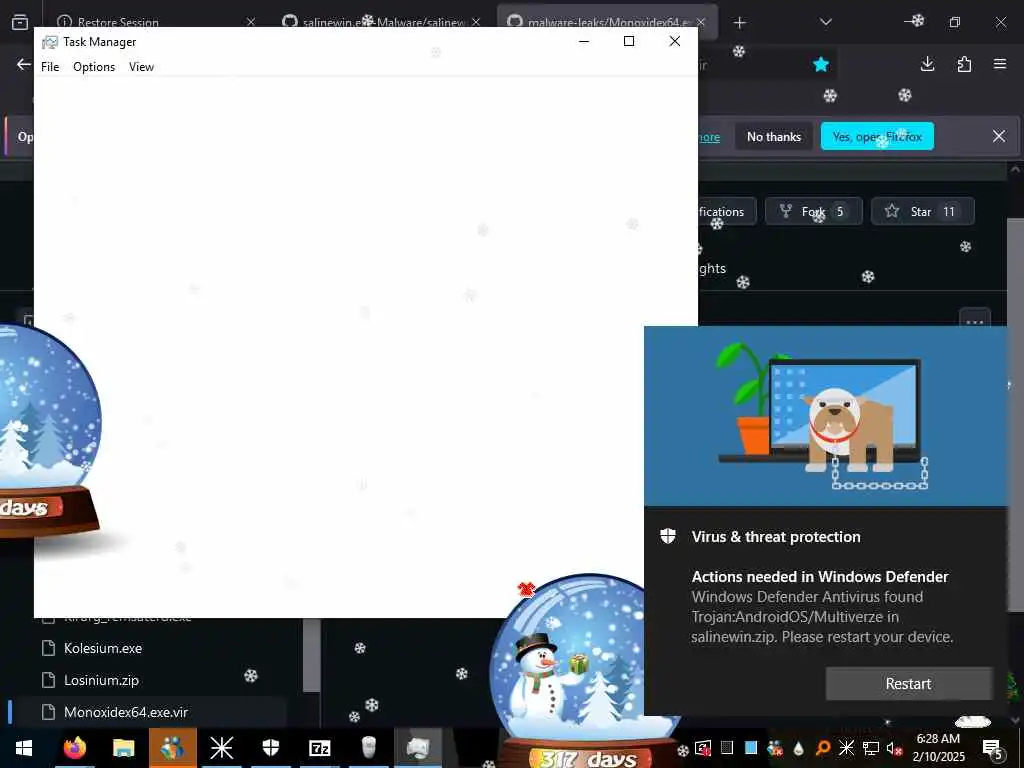This screenshot has height=768, width=1024.
Task: Click the orange magnifier tray icon
Action: point(823,748)
